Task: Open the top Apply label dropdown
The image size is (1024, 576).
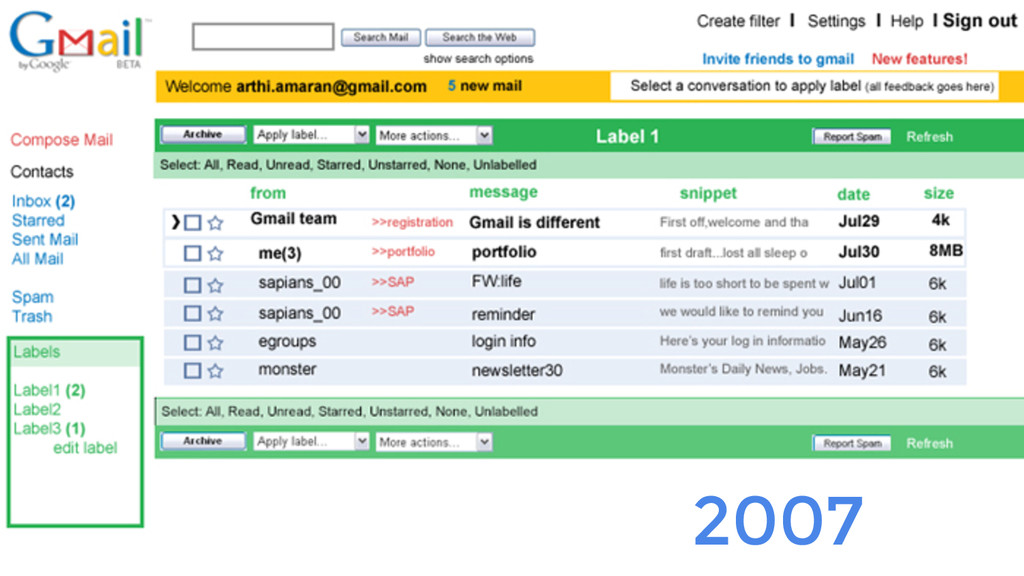Action: click(x=312, y=135)
